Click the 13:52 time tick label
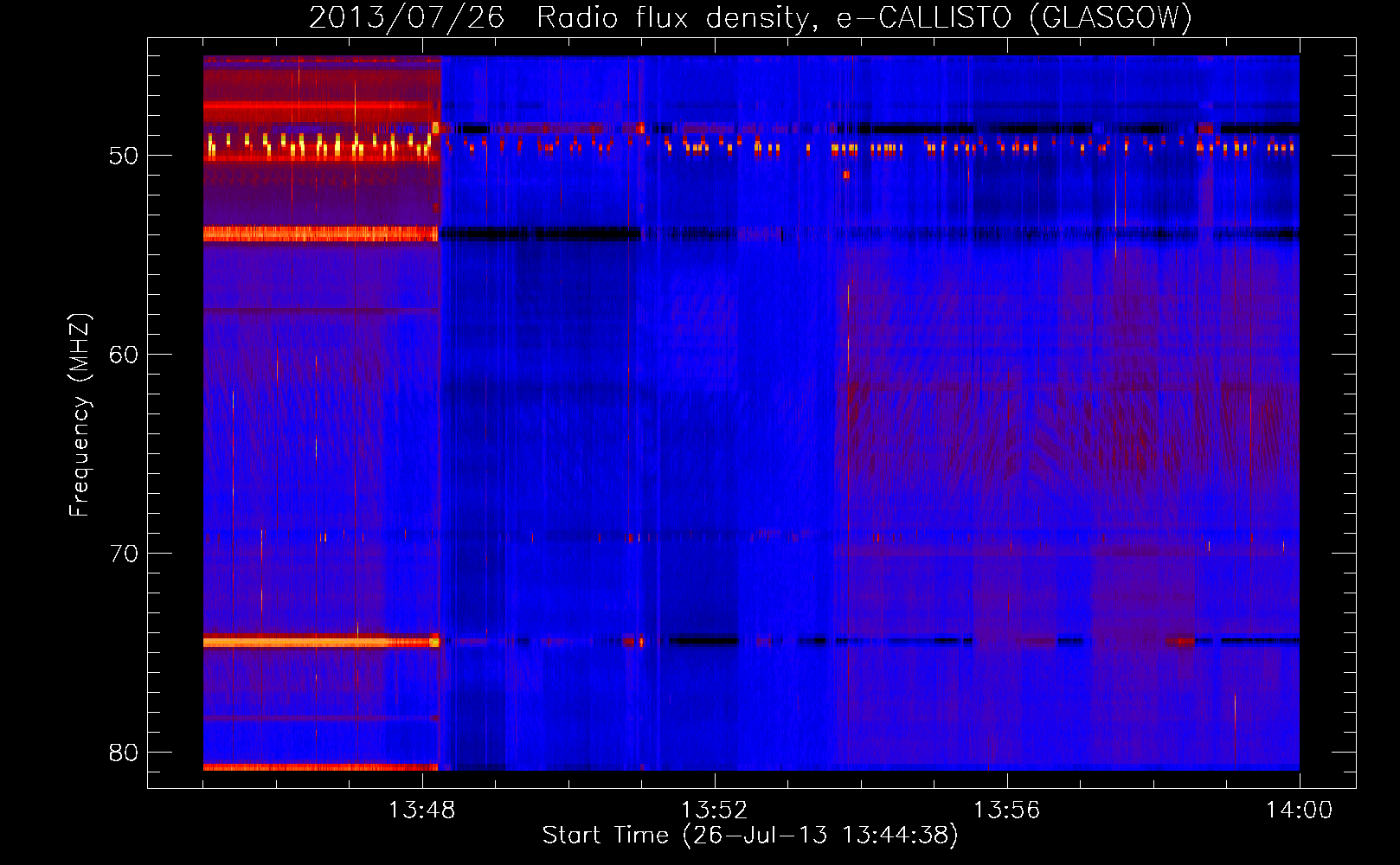 pos(714,811)
